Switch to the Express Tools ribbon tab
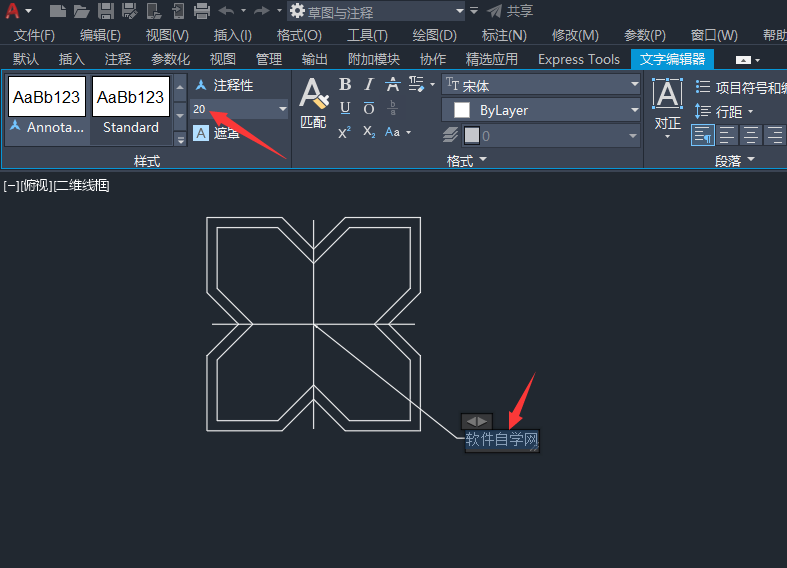This screenshot has width=787, height=568. tap(579, 59)
